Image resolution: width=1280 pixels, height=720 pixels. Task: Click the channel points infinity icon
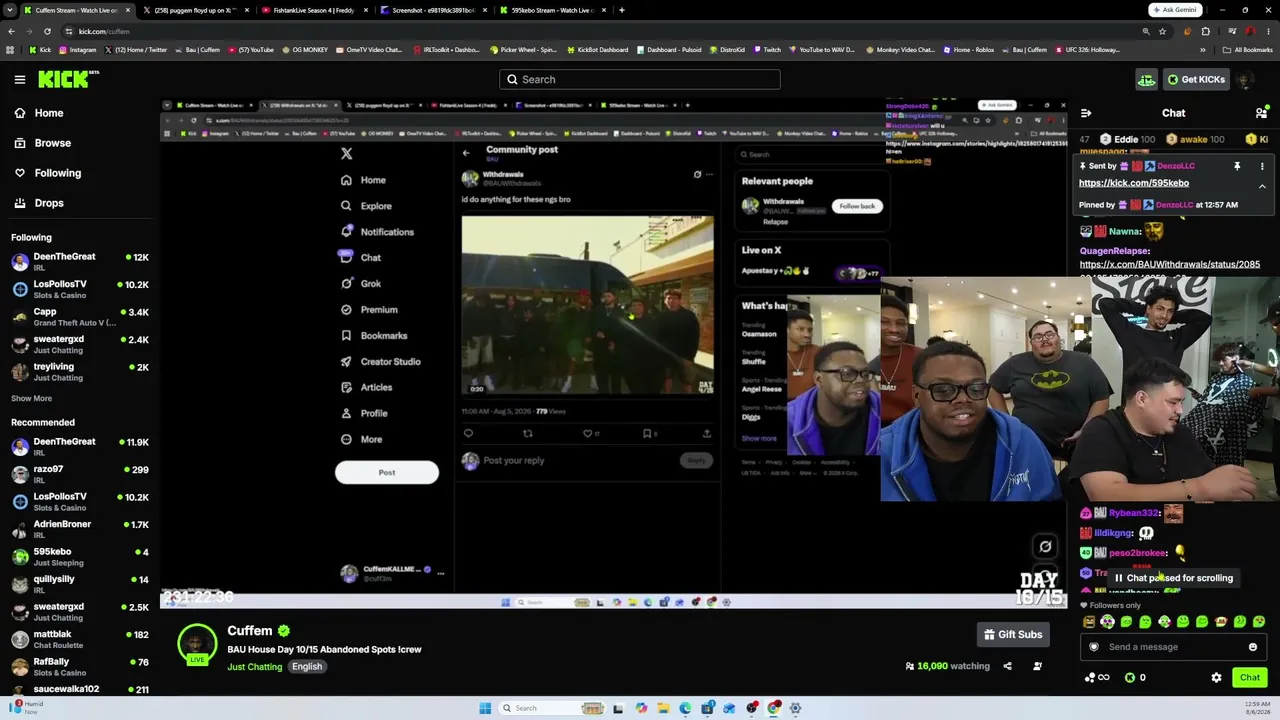pyautogui.click(x=1096, y=678)
